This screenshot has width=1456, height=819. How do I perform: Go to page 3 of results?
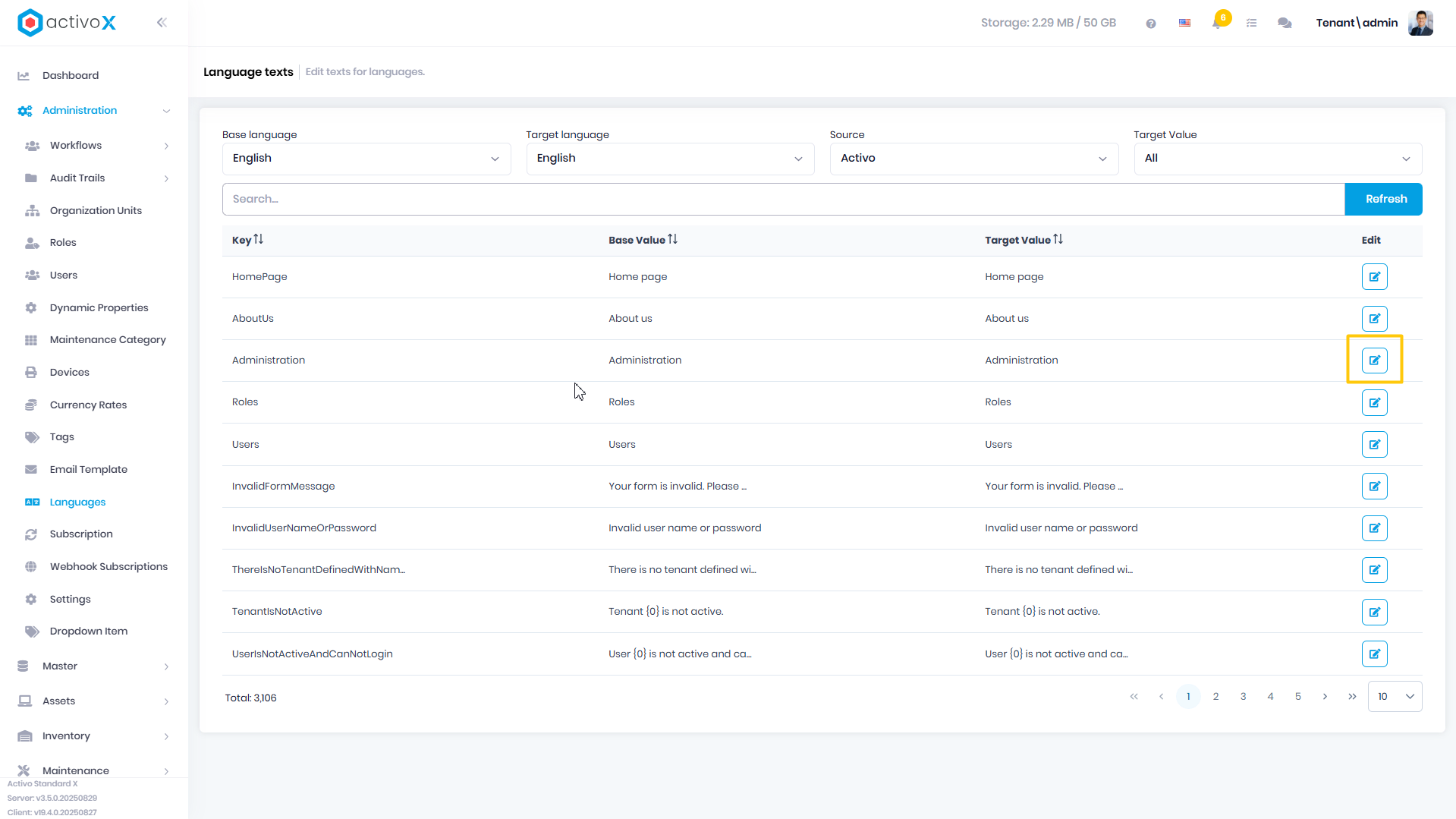point(1243,697)
